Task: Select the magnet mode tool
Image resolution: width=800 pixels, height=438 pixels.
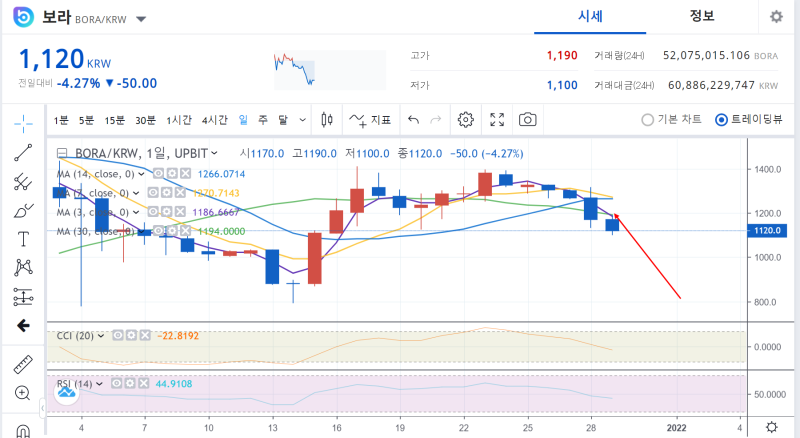Action: [x=23, y=431]
